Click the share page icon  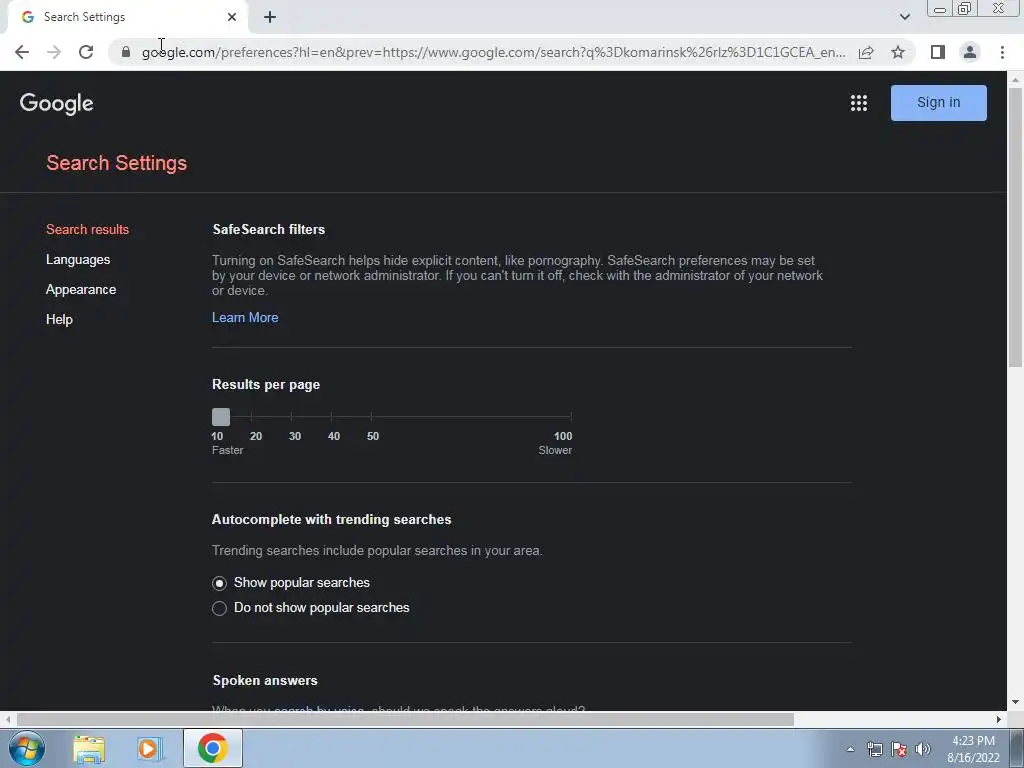866,52
